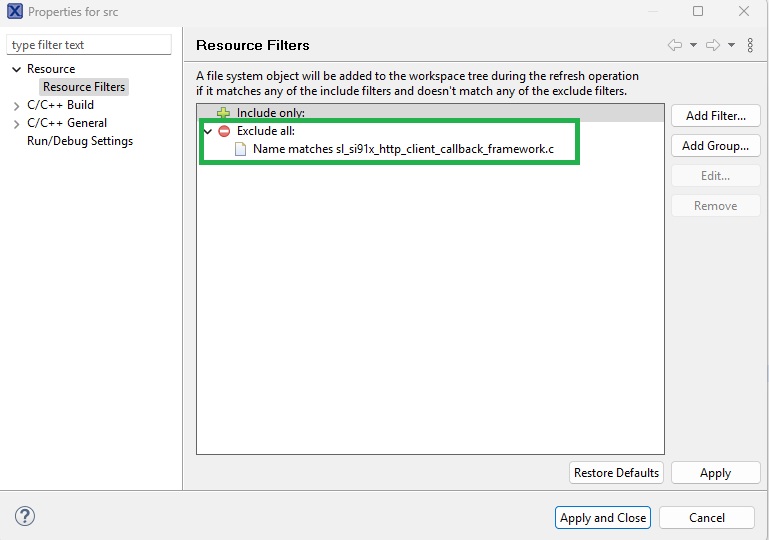This screenshot has width=769, height=540.
Task: Click the file icon beside Name matches filter
Action: point(241,149)
